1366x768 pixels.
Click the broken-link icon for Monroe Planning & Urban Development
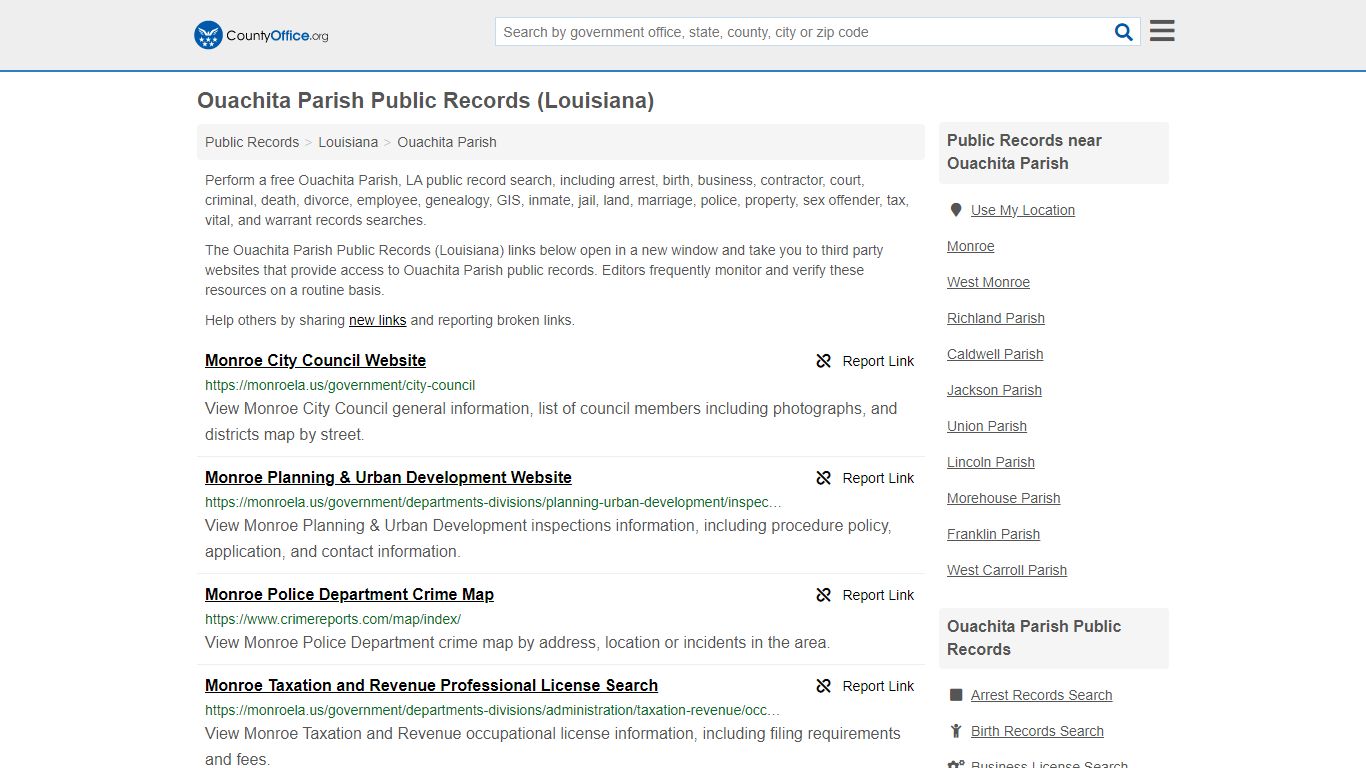(824, 478)
